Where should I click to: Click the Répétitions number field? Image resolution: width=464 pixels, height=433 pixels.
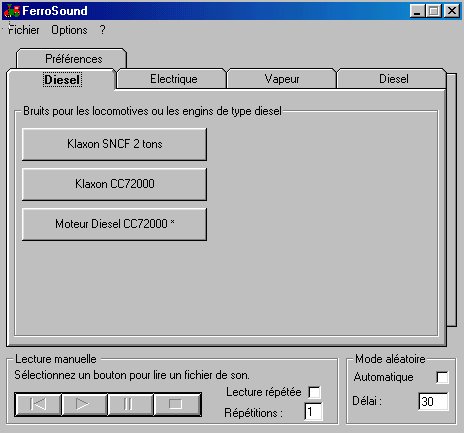pos(313,412)
